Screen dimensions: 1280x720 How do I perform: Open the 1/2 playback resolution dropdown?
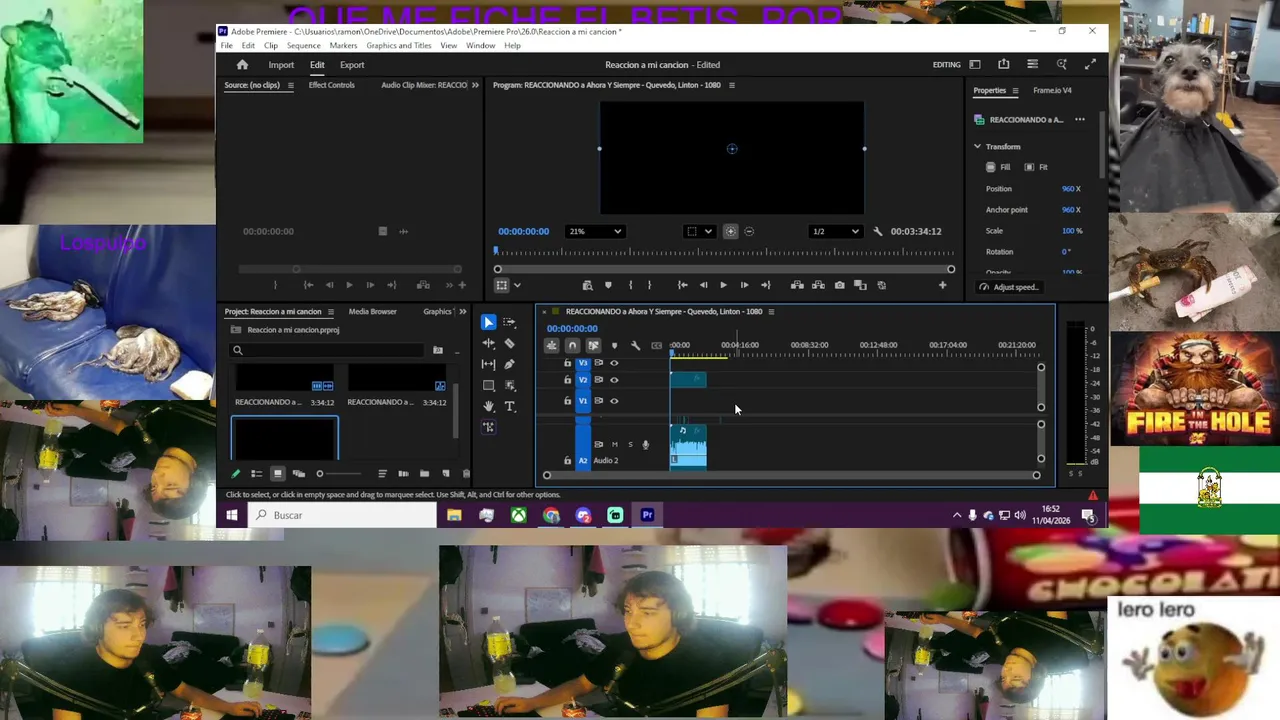pos(835,231)
